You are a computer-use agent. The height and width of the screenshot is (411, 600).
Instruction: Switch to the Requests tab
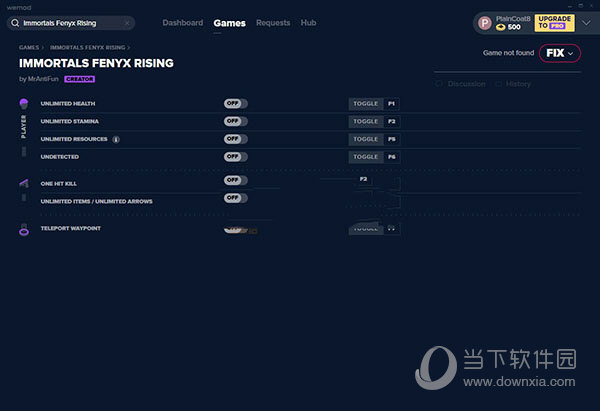click(x=273, y=23)
